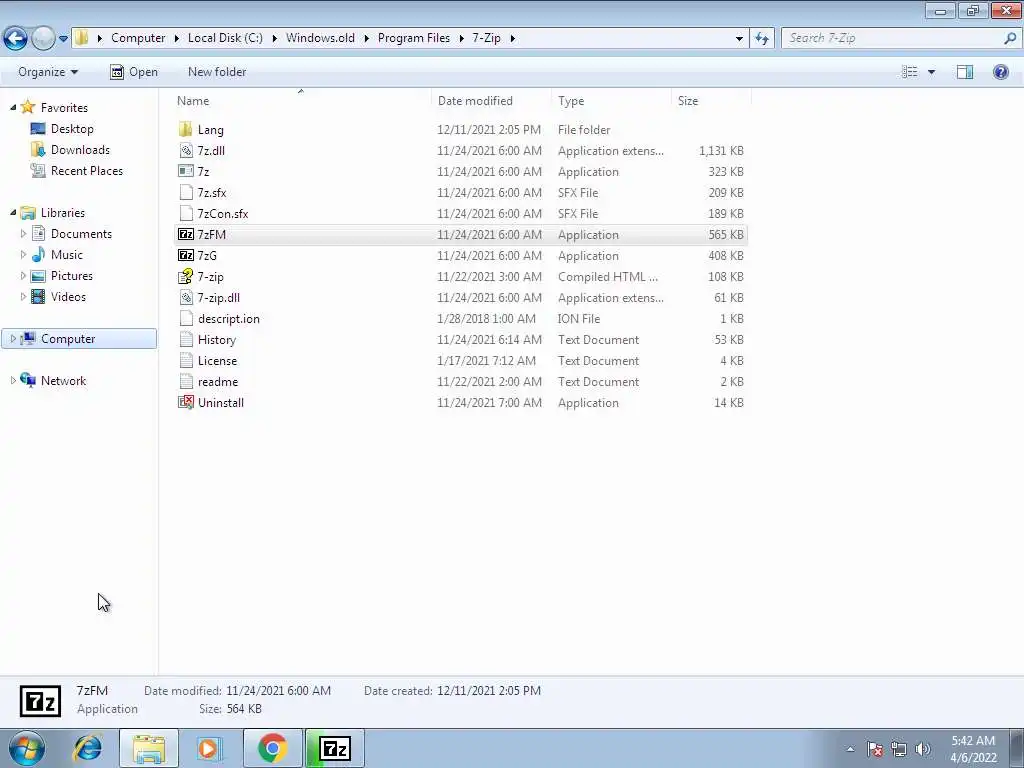The width and height of the screenshot is (1024, 768).
Task: Sort by the Type column header
Action: coord(611,101)
